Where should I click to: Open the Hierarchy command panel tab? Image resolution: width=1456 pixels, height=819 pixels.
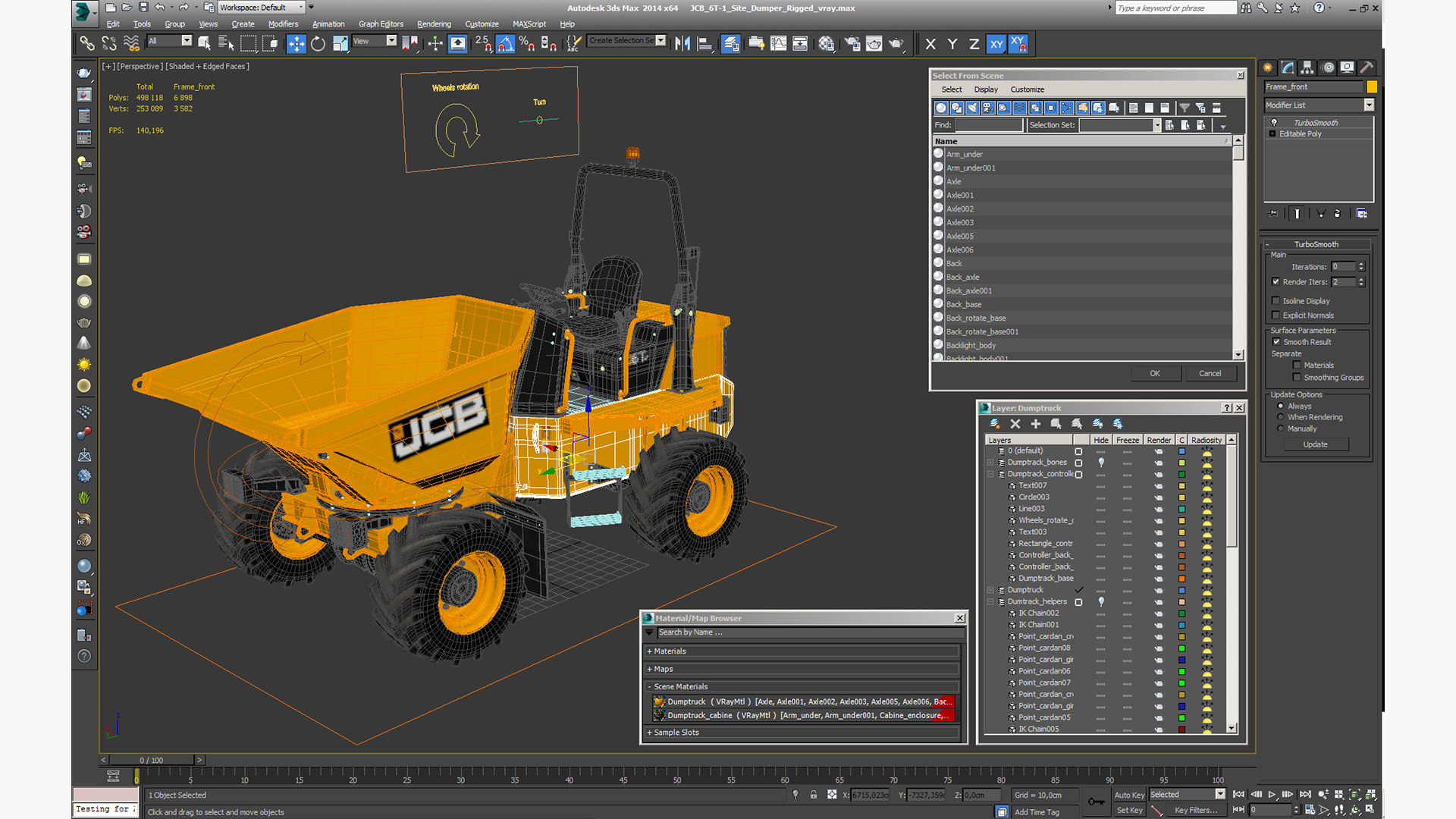[x=1307, y=67]
